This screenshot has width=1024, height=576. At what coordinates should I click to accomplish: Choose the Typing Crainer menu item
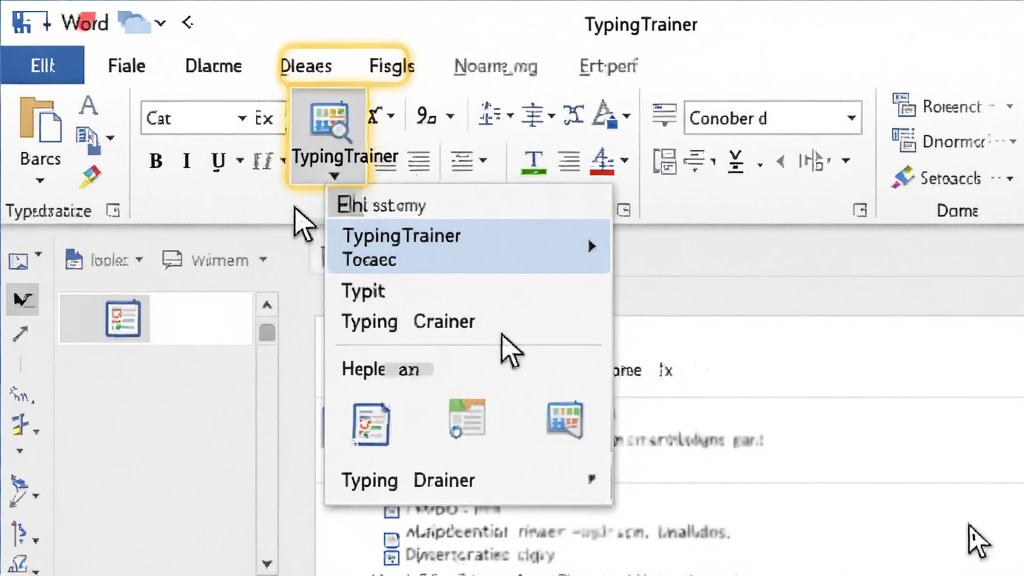tap(408, 321)
